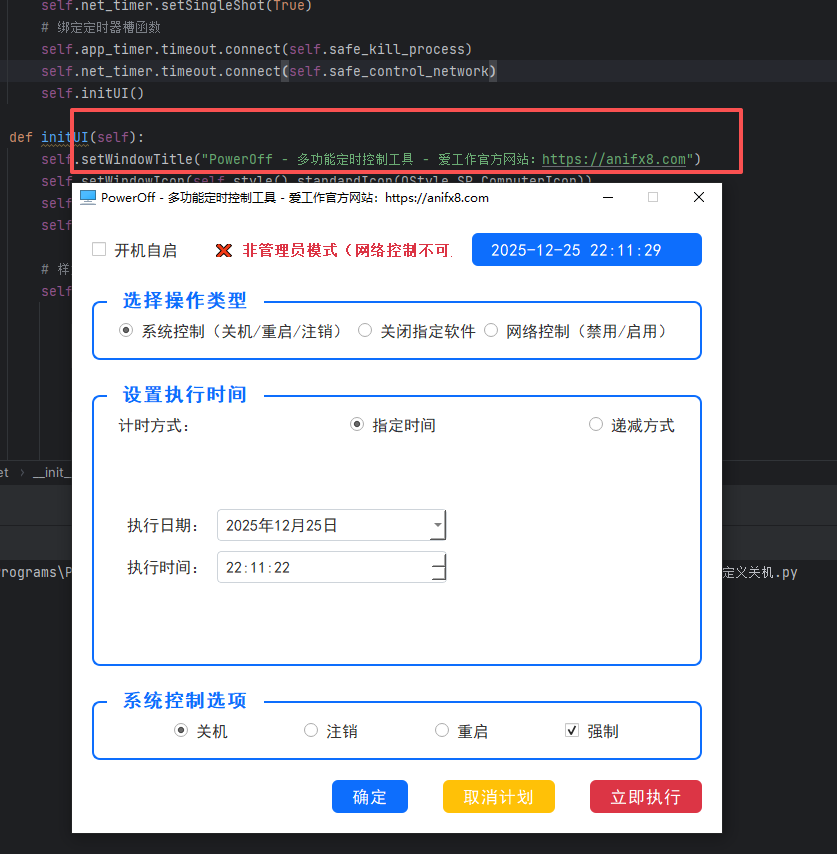Switch timing mode to 递减方式
This screenshot has height=854, width=837.
coord(596,425)
